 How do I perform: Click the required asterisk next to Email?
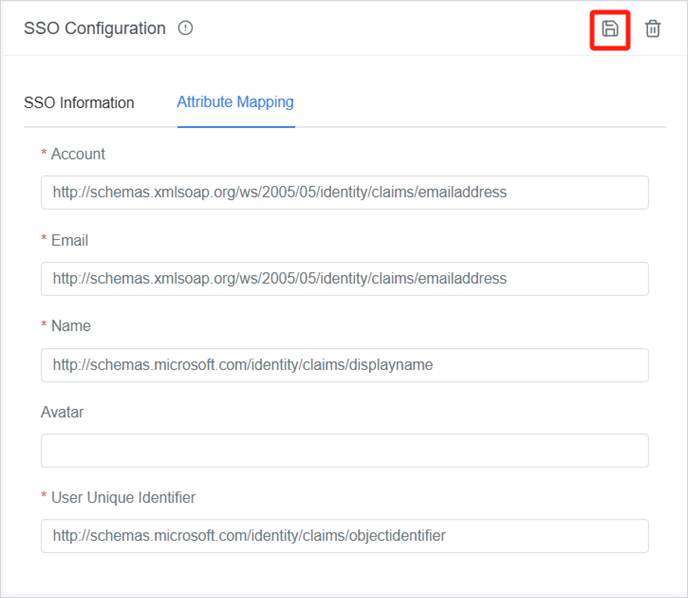pyautogui.click(x=44, y=241)
